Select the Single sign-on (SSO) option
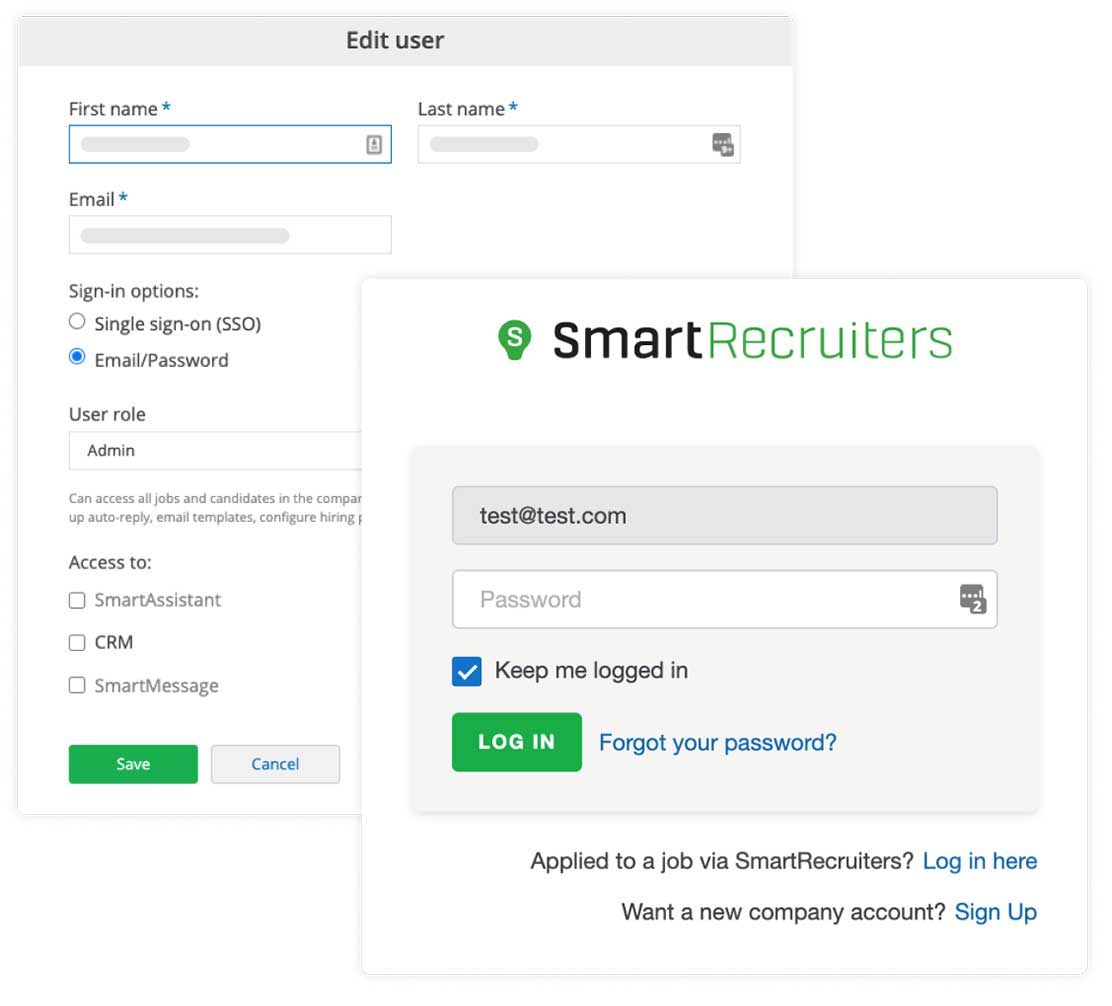 point(77,322)
